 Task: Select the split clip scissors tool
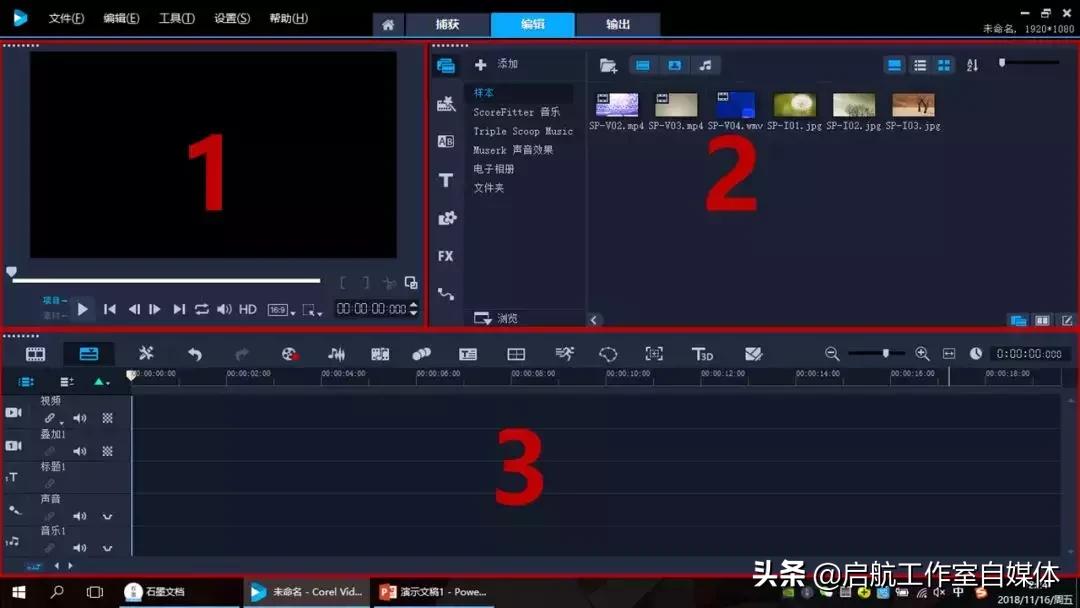pyautogui.click(x=147, y=353)
